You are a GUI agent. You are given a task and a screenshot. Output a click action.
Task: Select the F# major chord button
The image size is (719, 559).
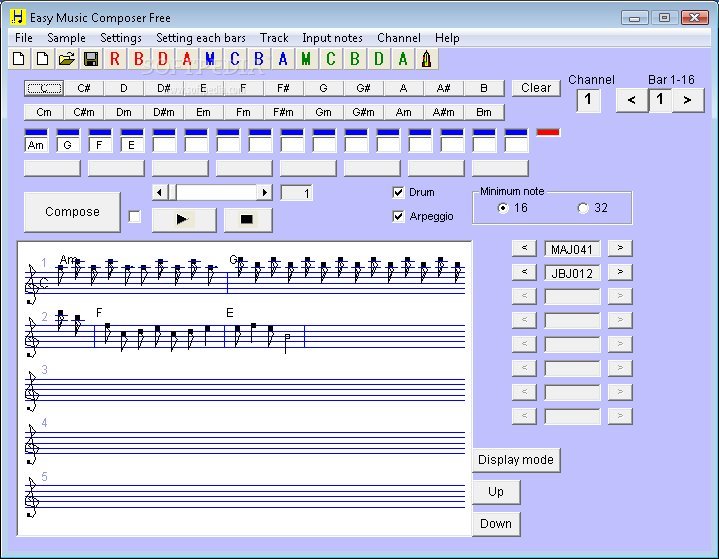[x=283, y=88]
